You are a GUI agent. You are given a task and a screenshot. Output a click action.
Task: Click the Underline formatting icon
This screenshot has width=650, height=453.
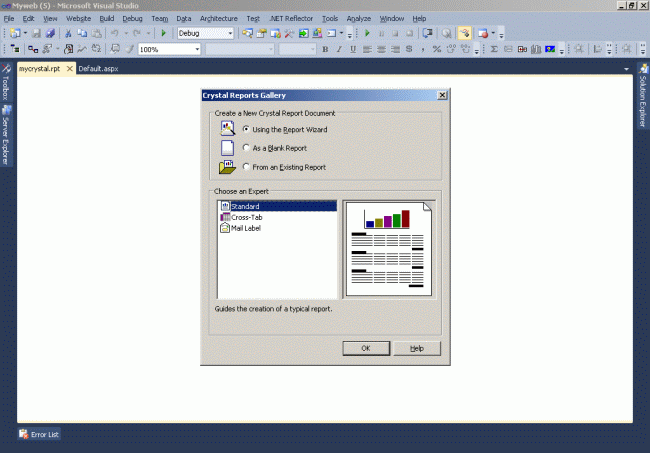(x=353, y=49)
